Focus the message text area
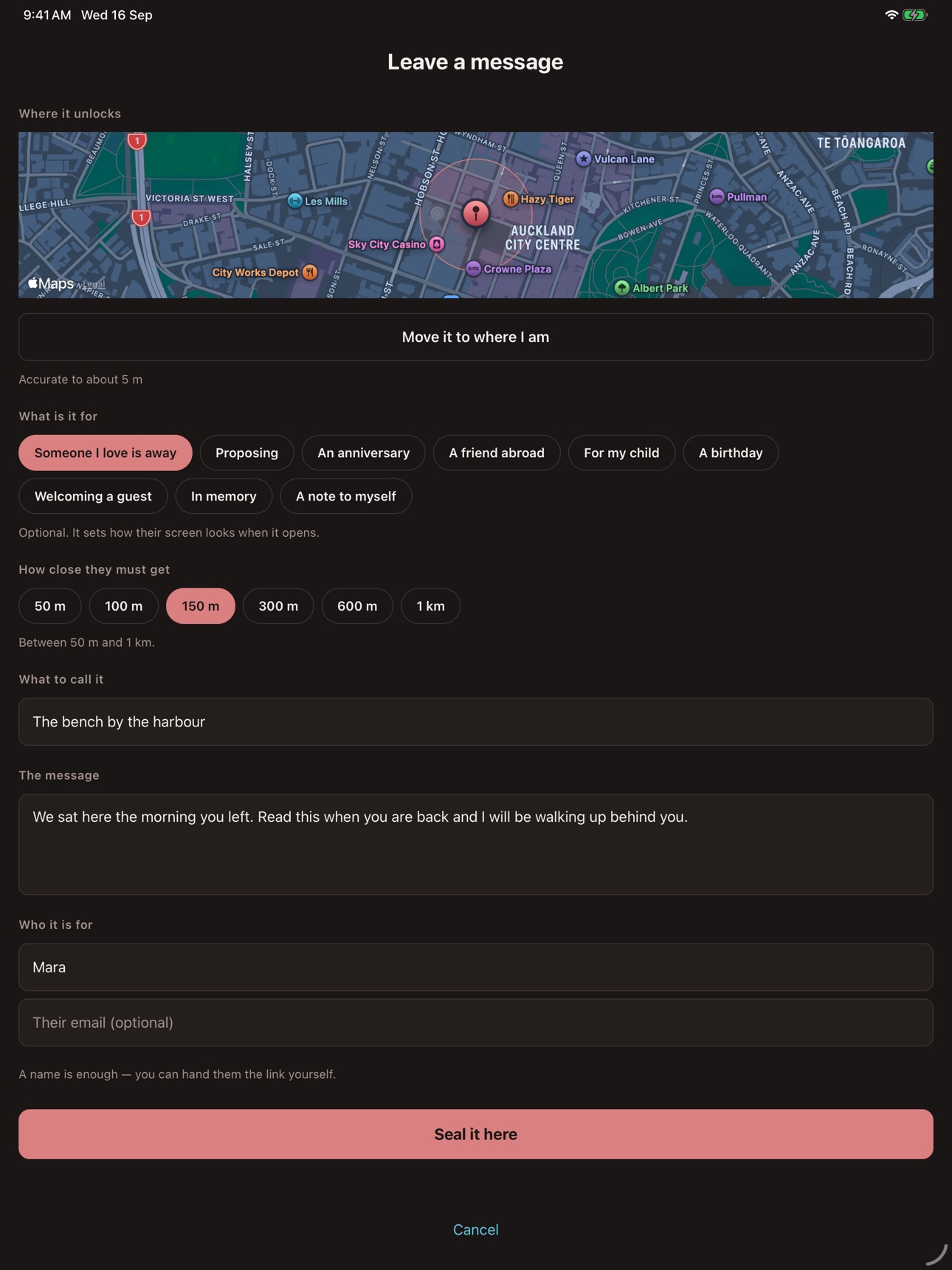Image resolution: width=952 pixels, height=1270 pixels. point(476,845)
